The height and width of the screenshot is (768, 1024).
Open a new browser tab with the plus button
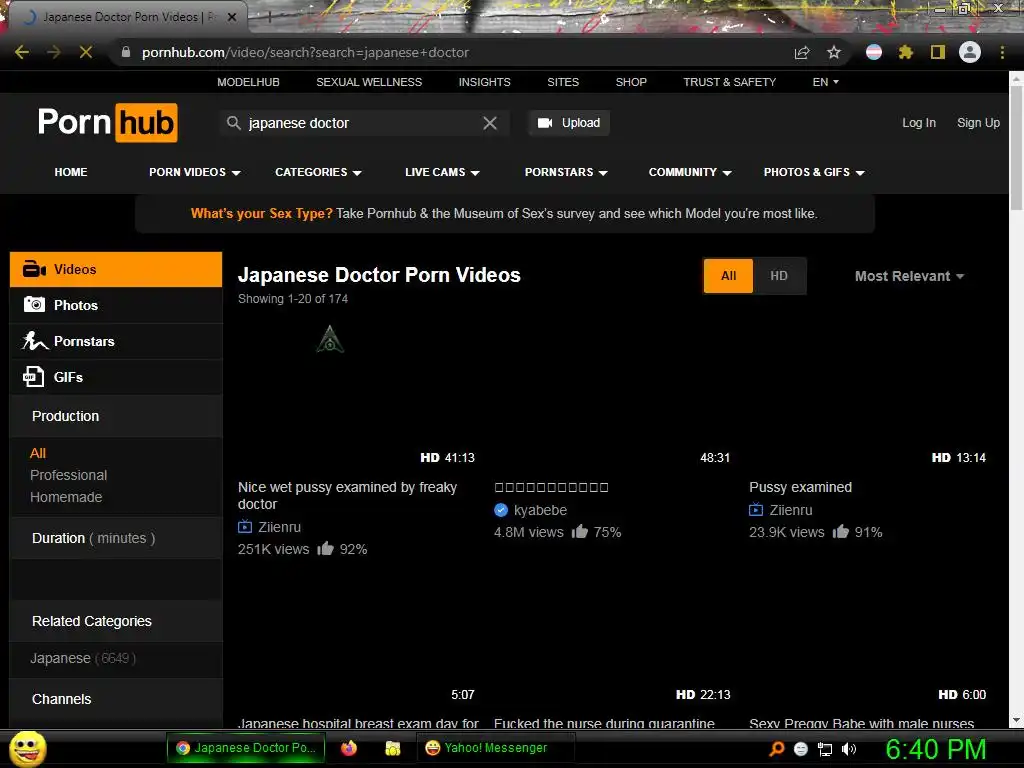pyautogui.click(x=268, y=18)
